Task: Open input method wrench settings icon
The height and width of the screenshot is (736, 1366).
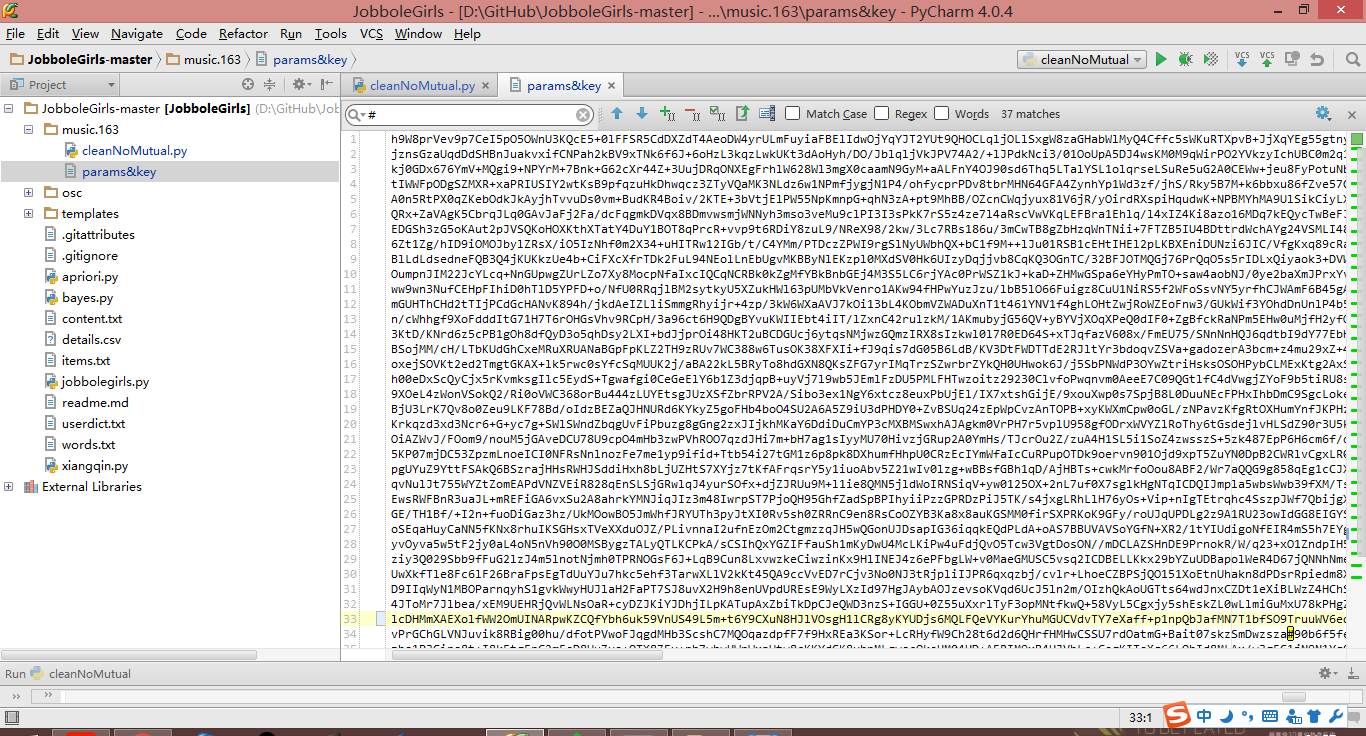Action: 1335,716
